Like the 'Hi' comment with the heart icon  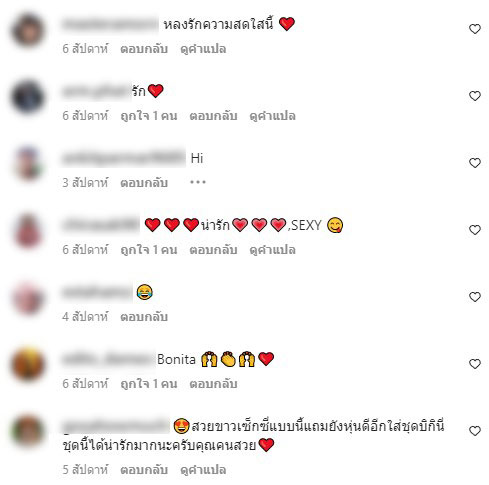click(x=475, y=163)
